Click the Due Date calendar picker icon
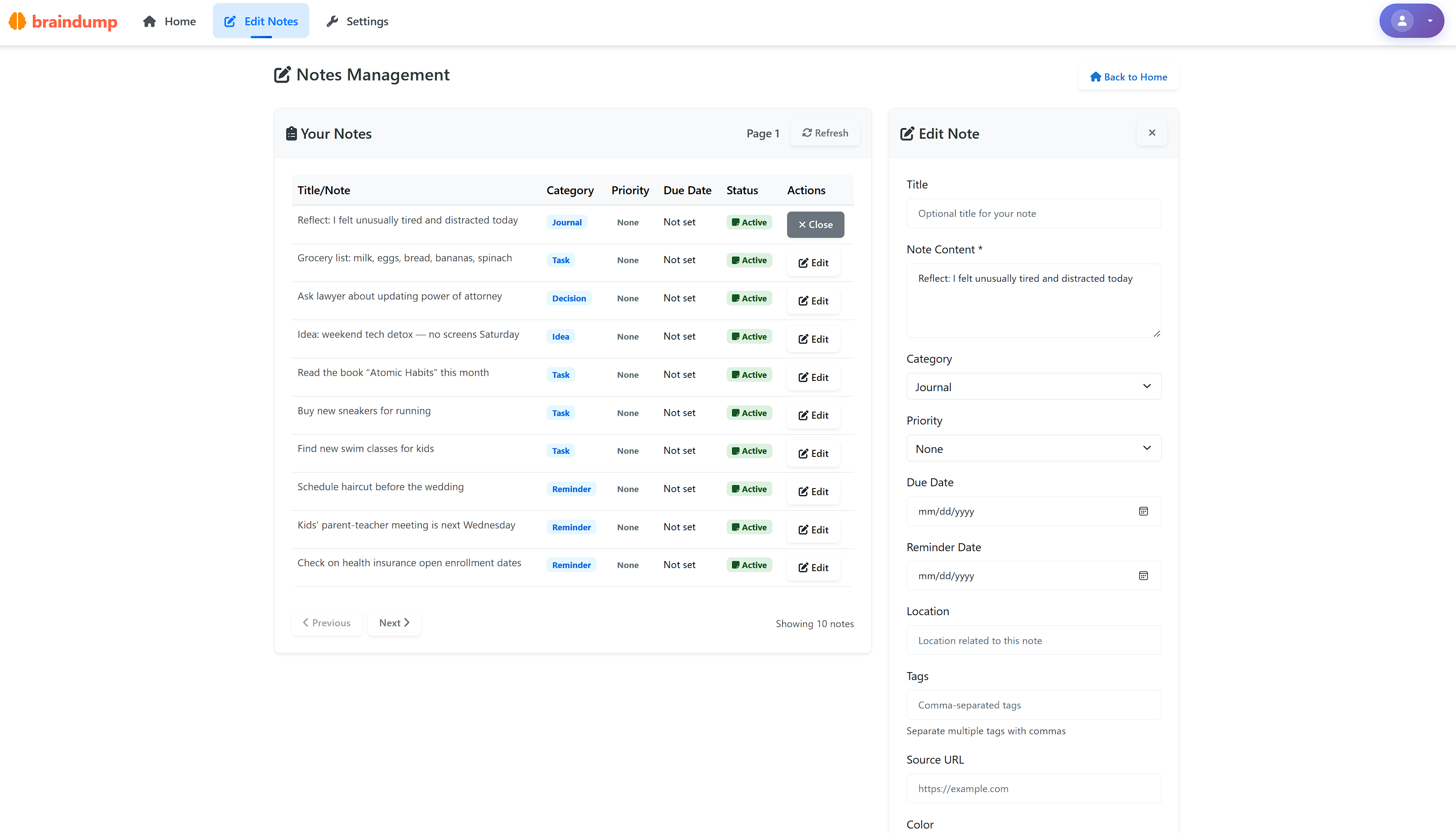Screen dimensions: 1456x833 tap(1143, 512)
